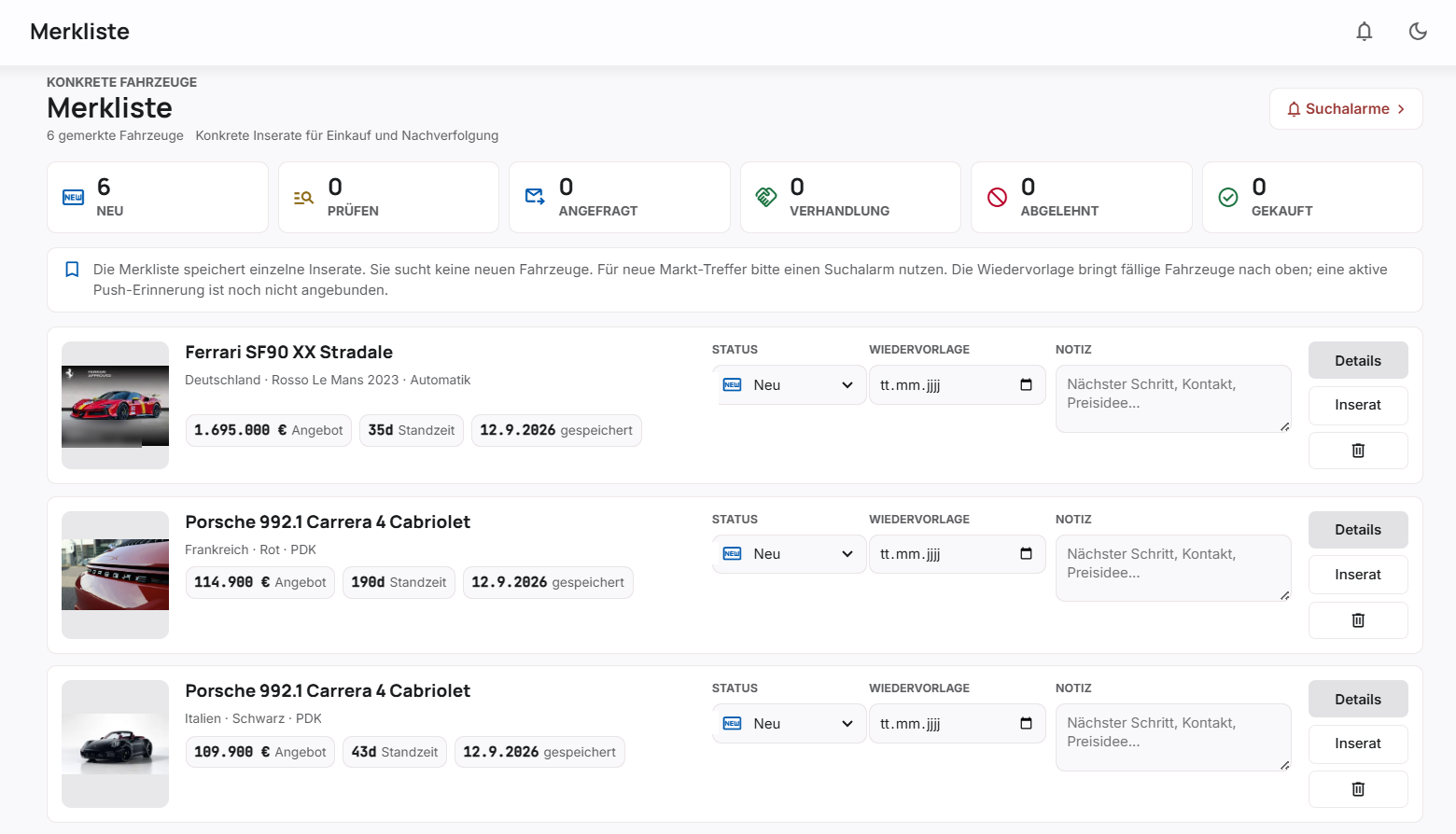1456x834 pixels.
Task: Click the '6 gemerkte Fahrzeuge' text
Action: [x=115, y=135]
